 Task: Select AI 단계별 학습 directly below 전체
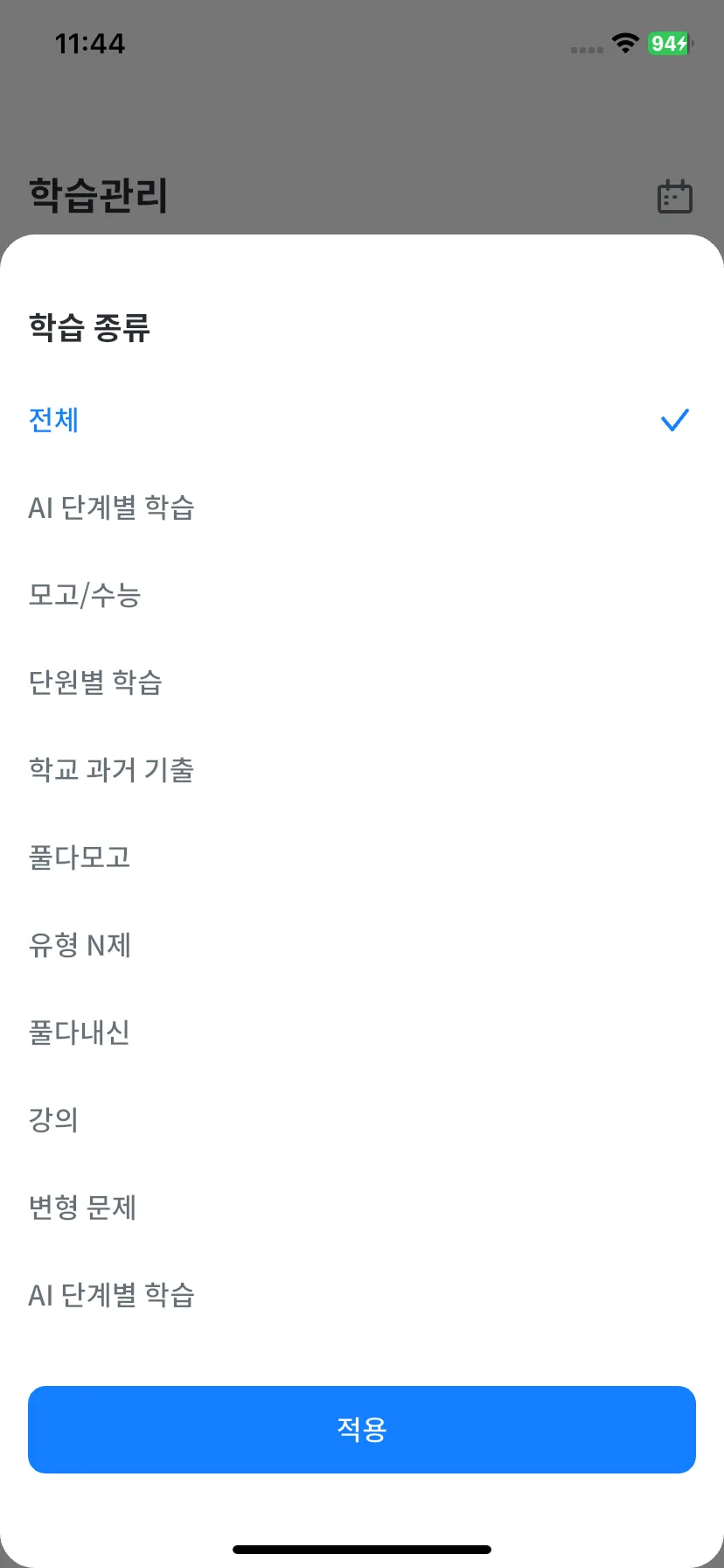tap(362, 507)
